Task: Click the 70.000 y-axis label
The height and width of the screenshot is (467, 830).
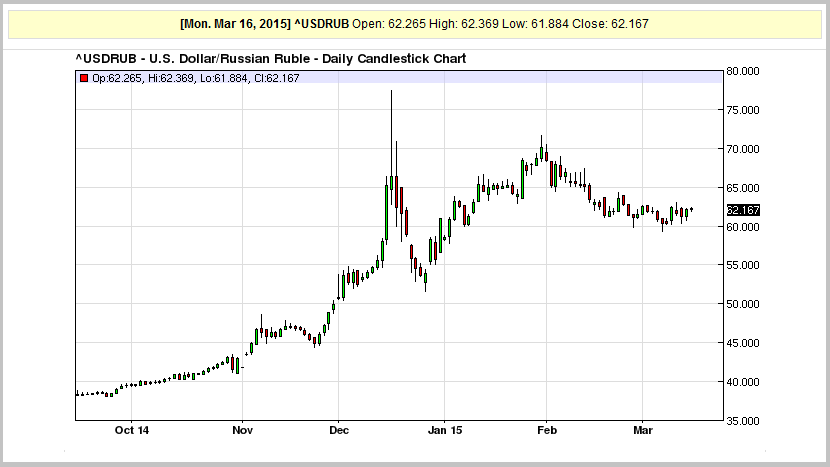Action: (x=743, y=149)
